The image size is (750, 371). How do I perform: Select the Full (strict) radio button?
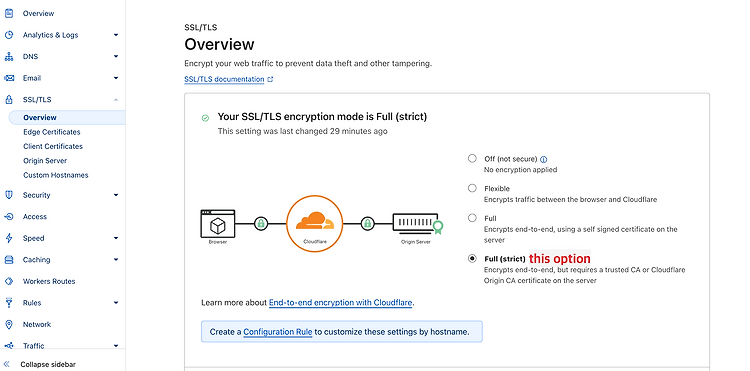(x=472, y=258)
